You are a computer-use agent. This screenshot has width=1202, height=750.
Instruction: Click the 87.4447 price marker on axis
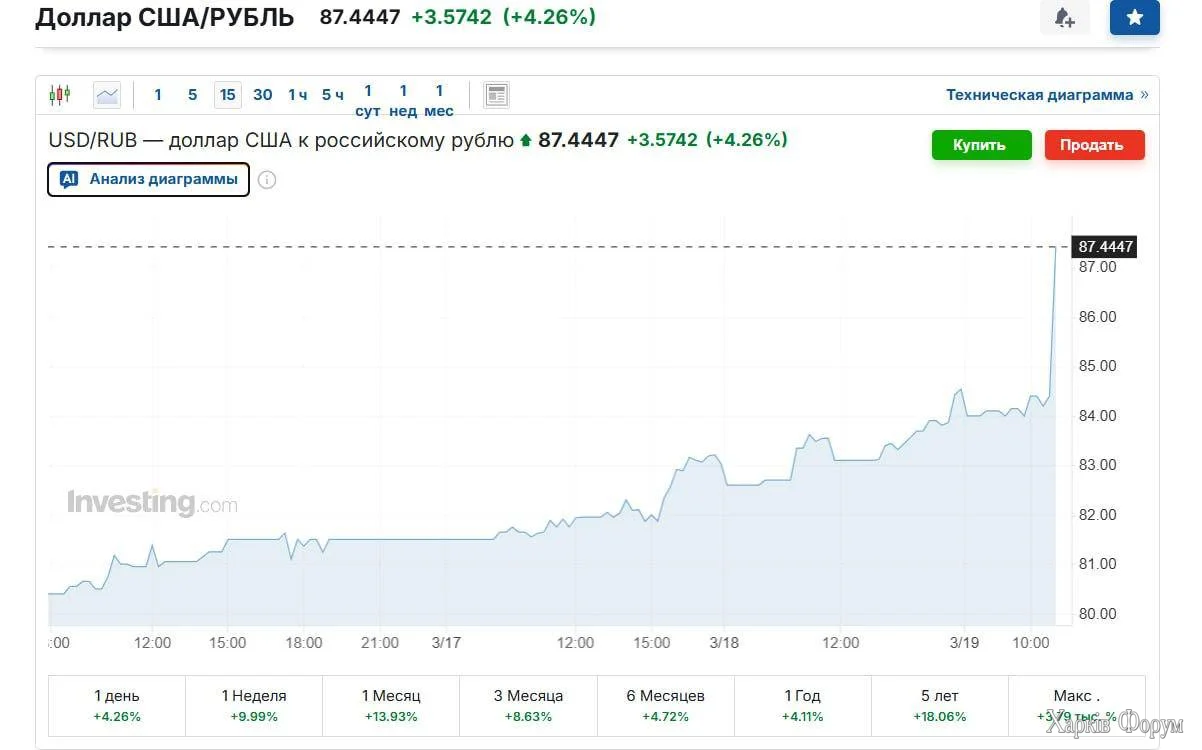[1106, 247]
